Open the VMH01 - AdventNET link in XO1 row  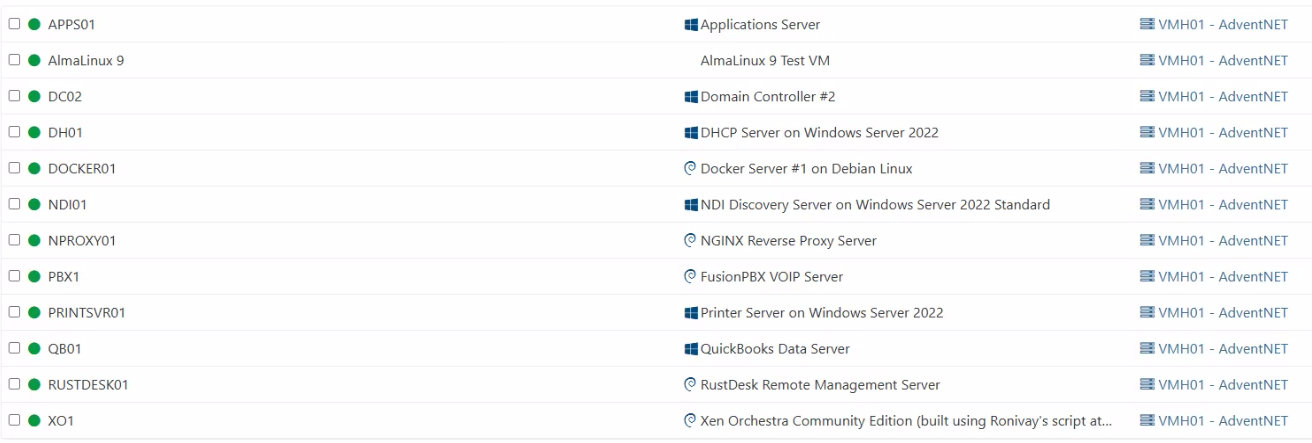coord(1214,420)
